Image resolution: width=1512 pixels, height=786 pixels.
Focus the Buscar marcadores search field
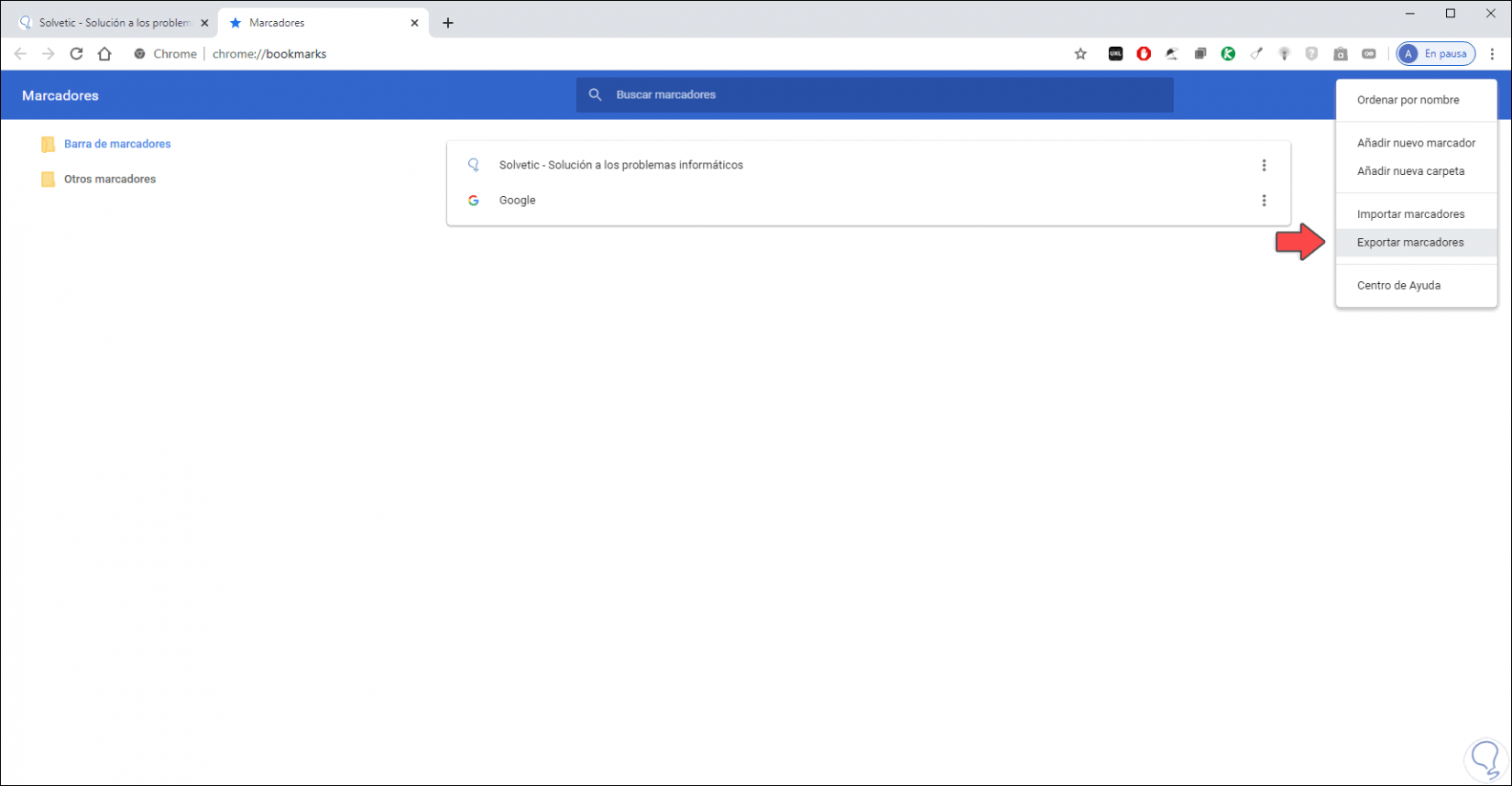(874, 94)
